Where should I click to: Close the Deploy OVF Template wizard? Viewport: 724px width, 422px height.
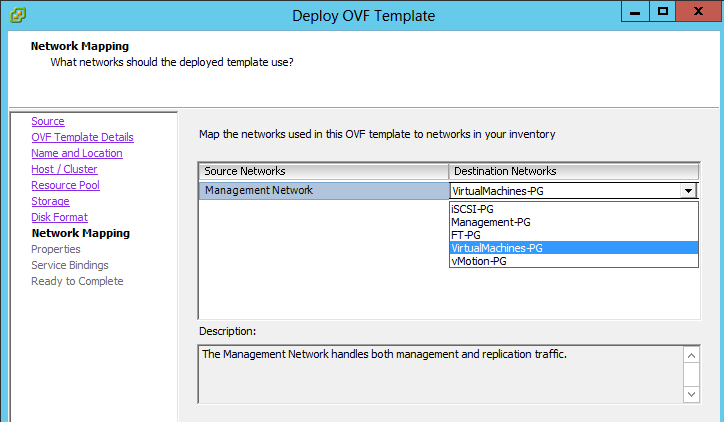click(x=697, y=11)
